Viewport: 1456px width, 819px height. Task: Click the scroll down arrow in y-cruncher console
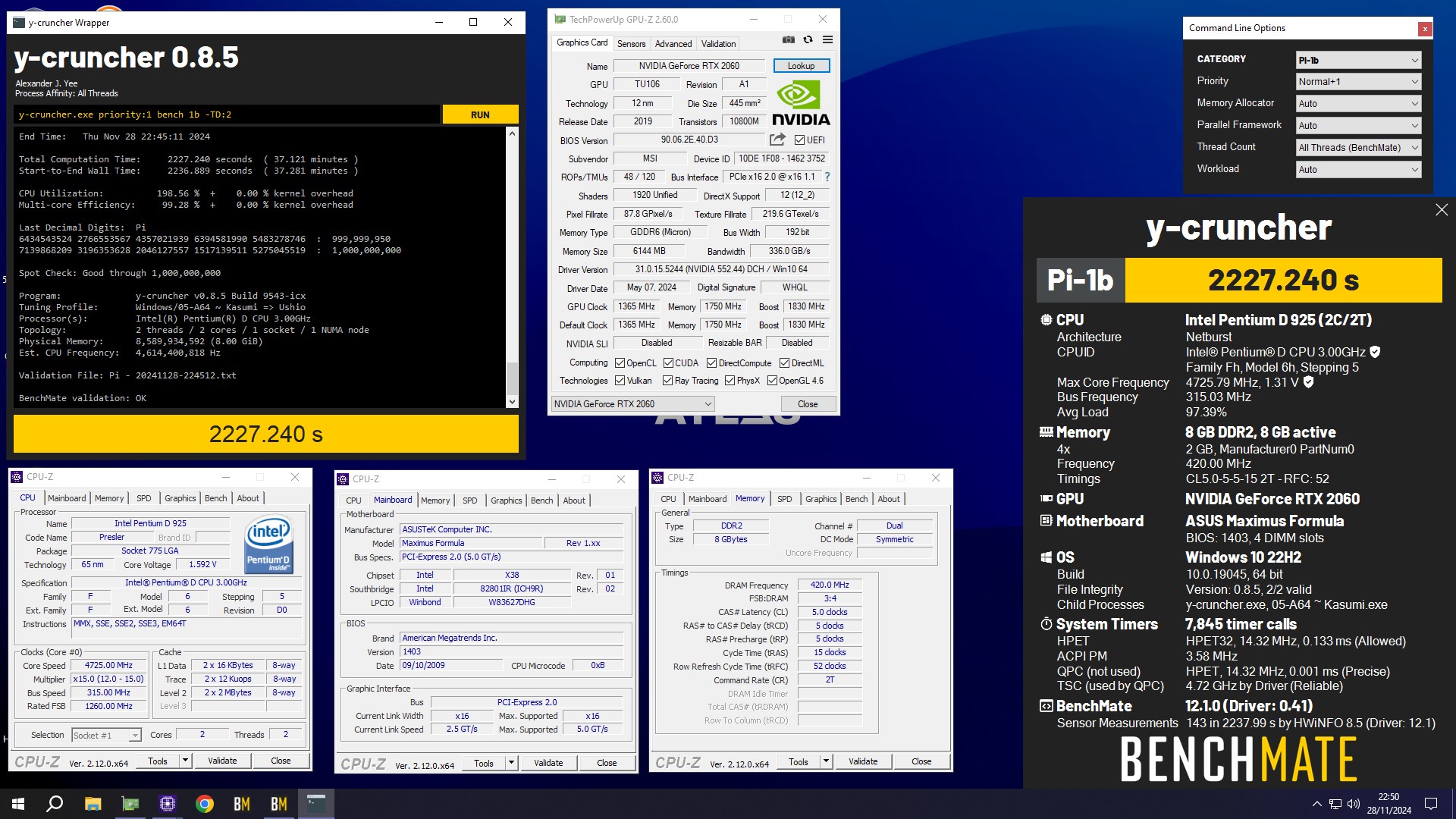tap(512, 402)
